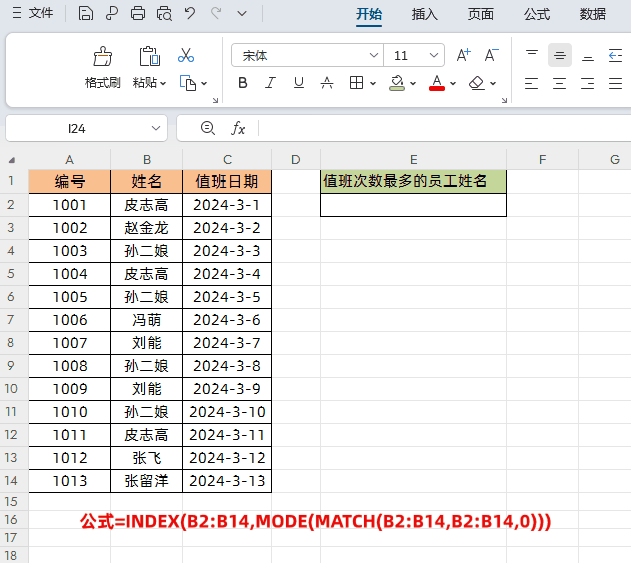The image size is (631, 563).
Task: Open the Copy options dropdown arrow
Action: pos(204,83)
